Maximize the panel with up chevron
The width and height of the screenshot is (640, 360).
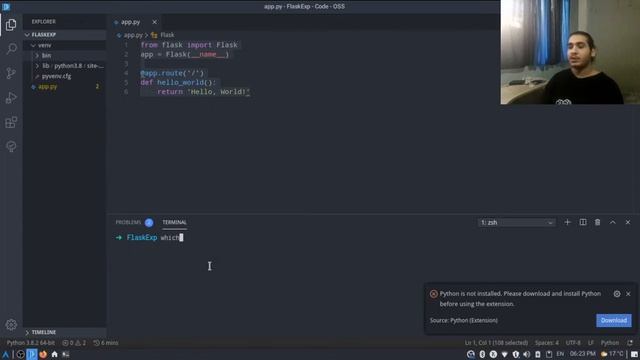613,222
